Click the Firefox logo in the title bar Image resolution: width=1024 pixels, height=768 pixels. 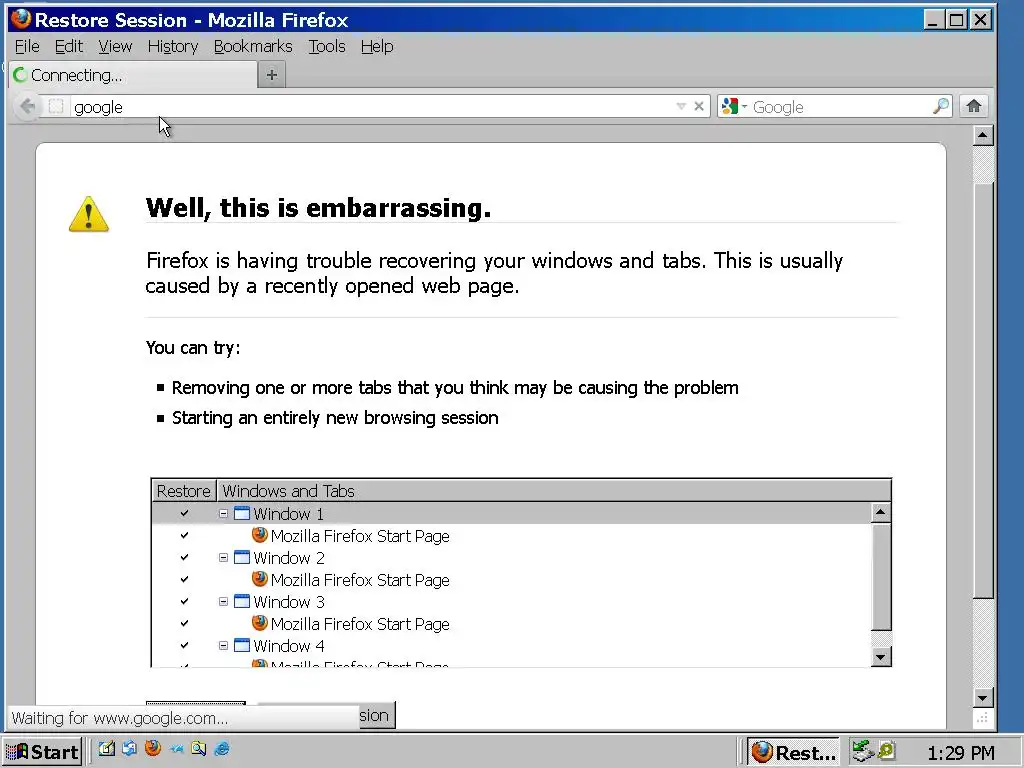coord(20,19)
